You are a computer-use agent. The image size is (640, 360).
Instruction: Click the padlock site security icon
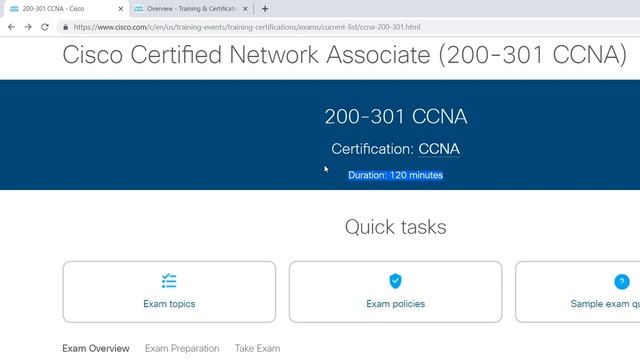65,27
